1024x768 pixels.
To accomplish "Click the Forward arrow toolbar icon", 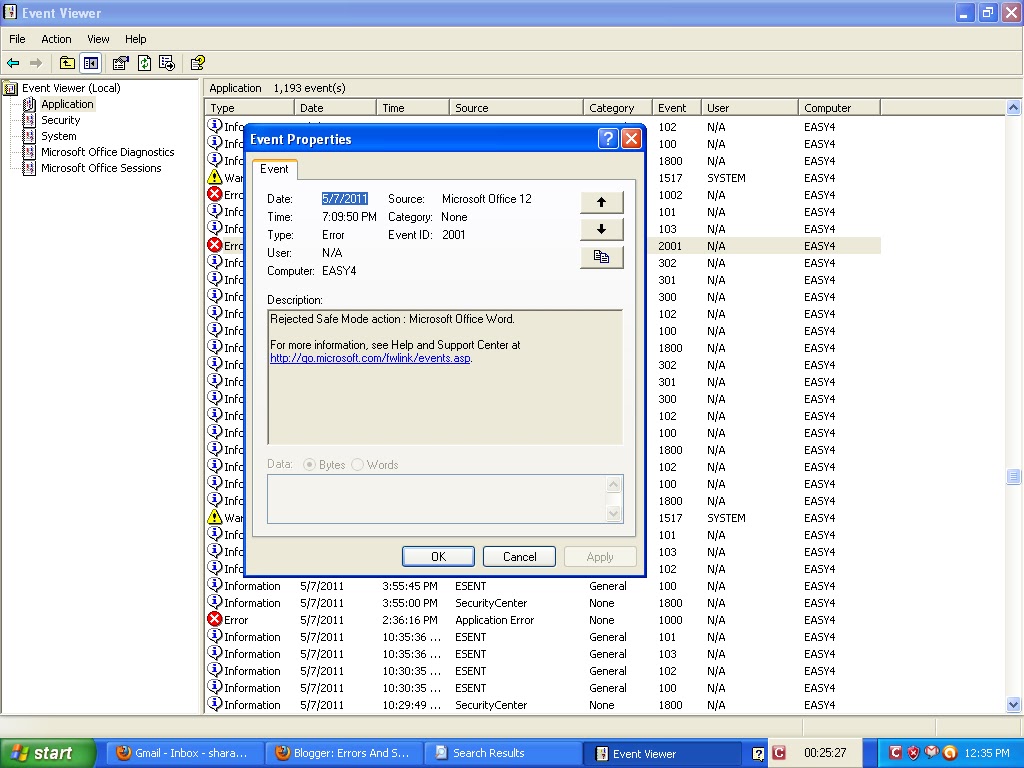I will (36, 63).
